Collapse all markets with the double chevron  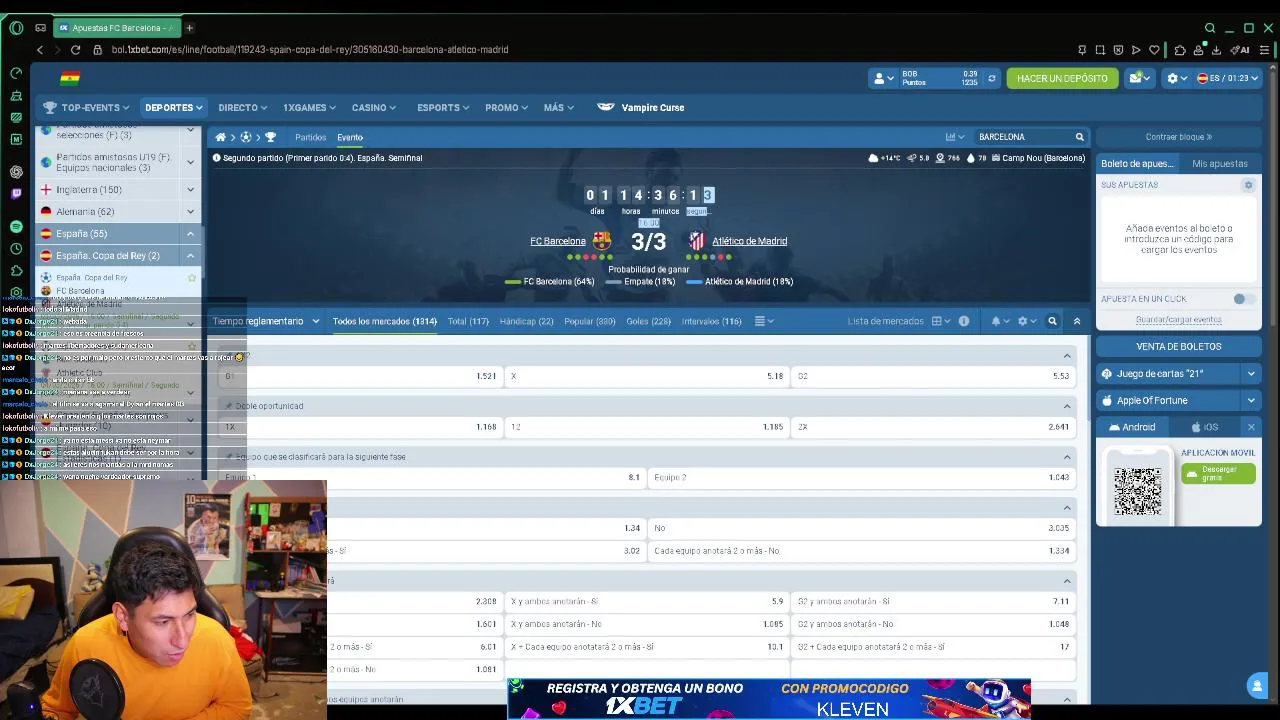tap(1077, 321)
